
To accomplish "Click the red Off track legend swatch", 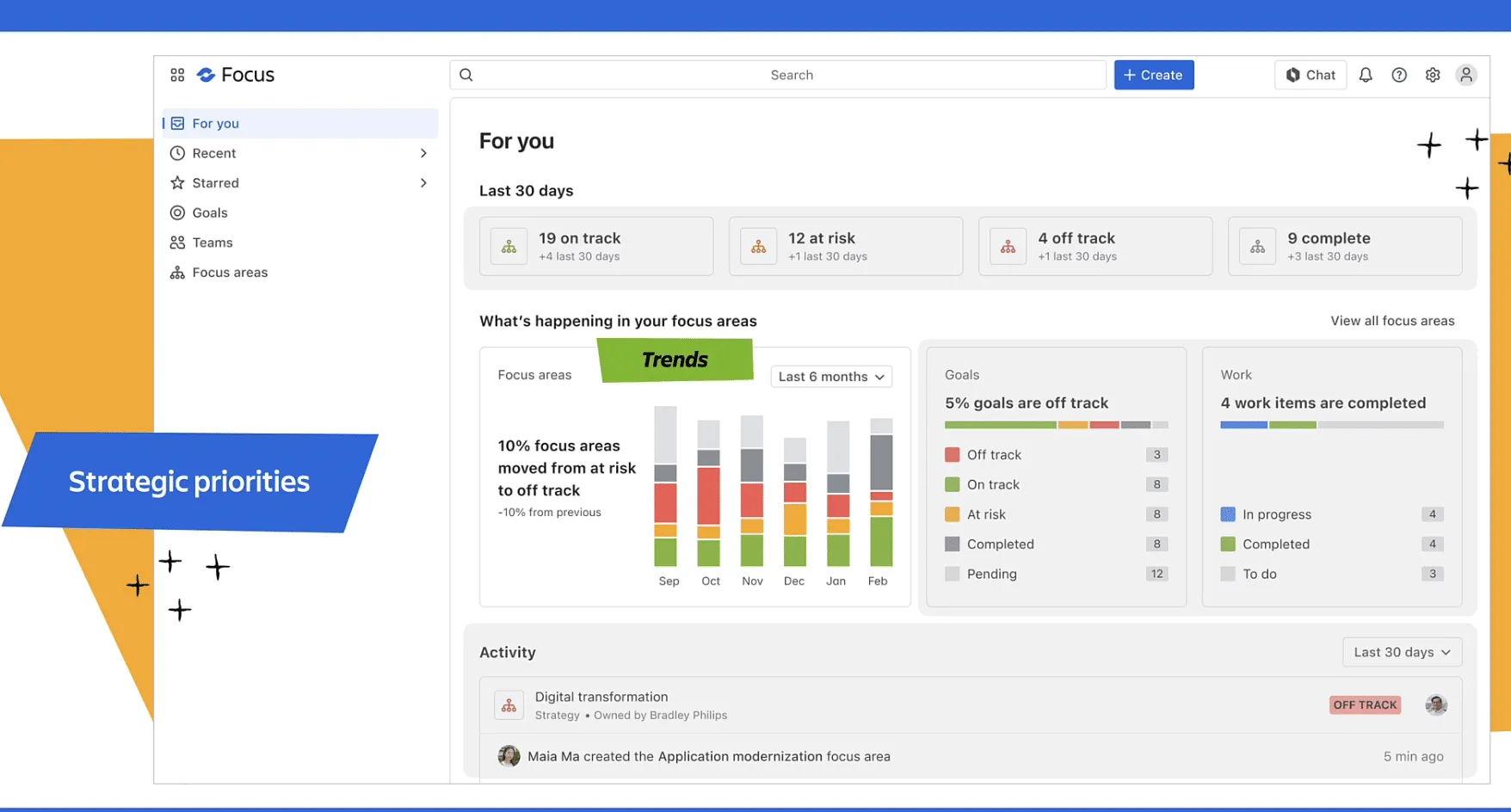I will (x=952, y=455).
